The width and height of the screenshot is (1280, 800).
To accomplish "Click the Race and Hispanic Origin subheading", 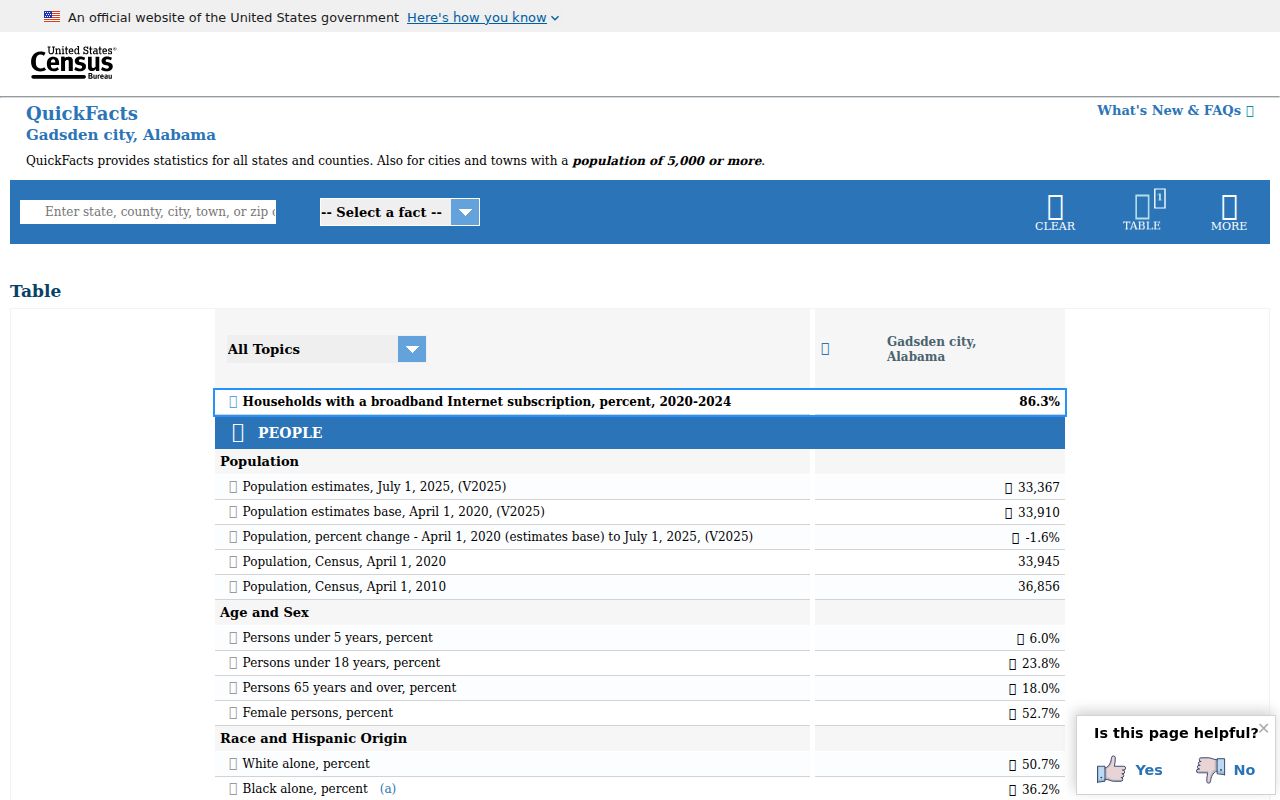I will [313, 739].
